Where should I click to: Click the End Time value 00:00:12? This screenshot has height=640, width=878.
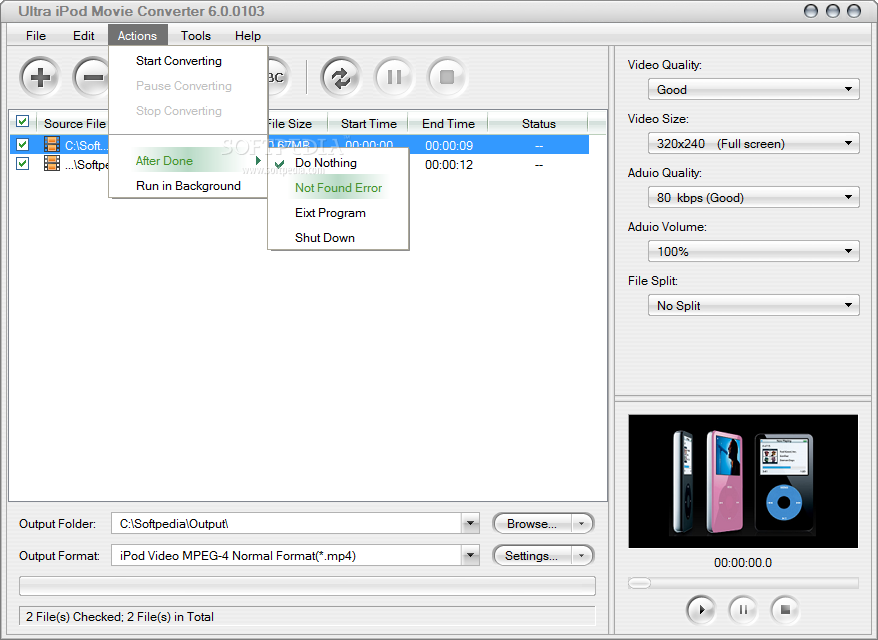pos(449,165)
